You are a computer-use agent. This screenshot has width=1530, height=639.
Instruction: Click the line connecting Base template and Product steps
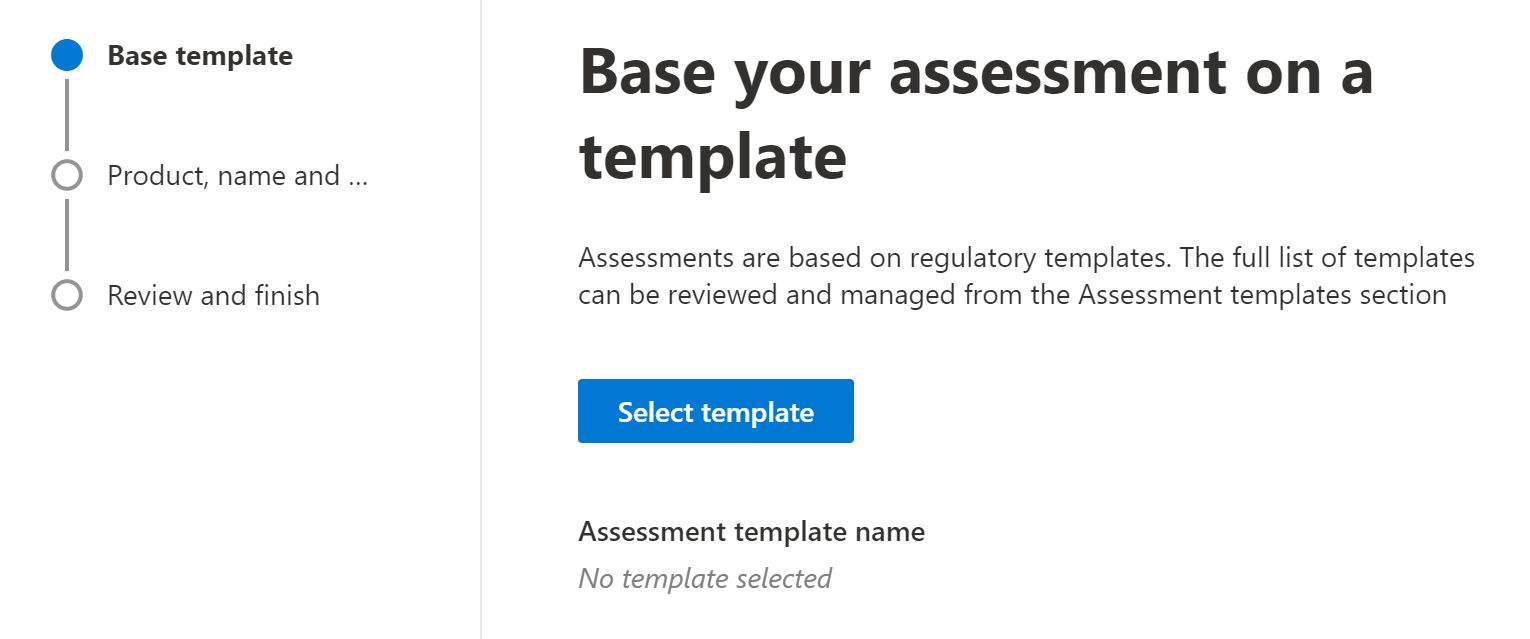point(67,115)
